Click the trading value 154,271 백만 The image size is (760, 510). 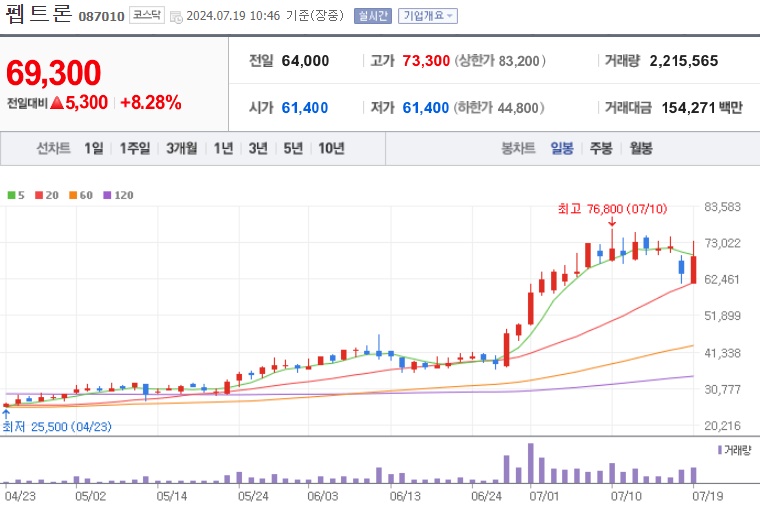click(702, 108)
